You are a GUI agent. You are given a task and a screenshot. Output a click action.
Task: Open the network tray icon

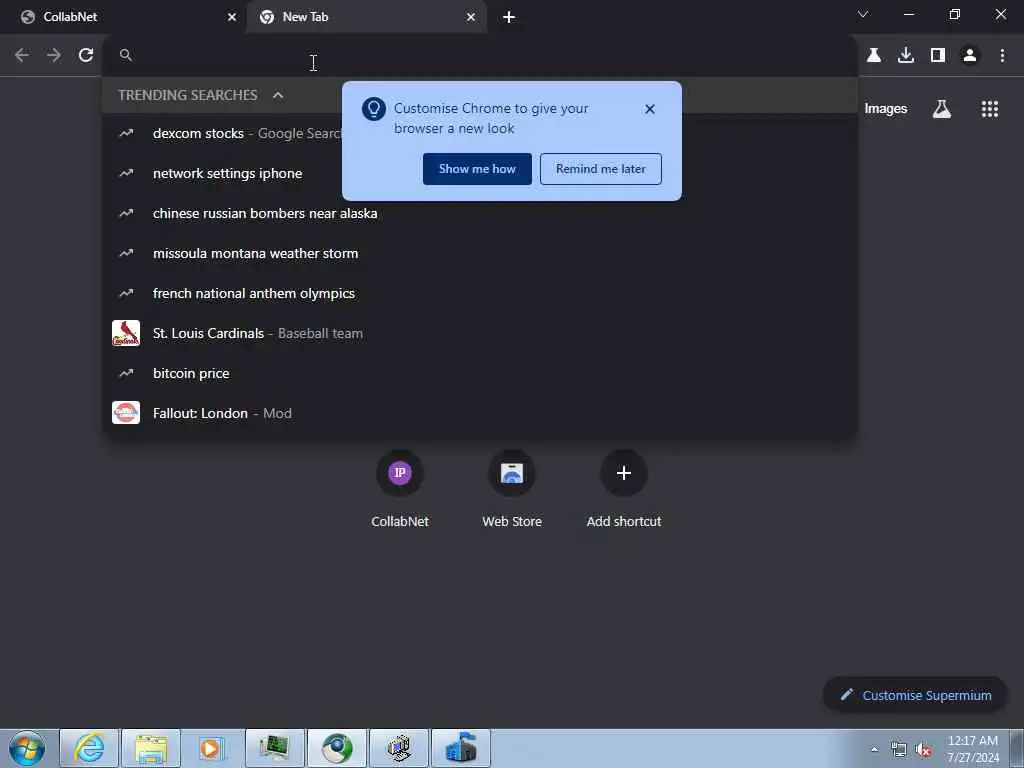899,750
